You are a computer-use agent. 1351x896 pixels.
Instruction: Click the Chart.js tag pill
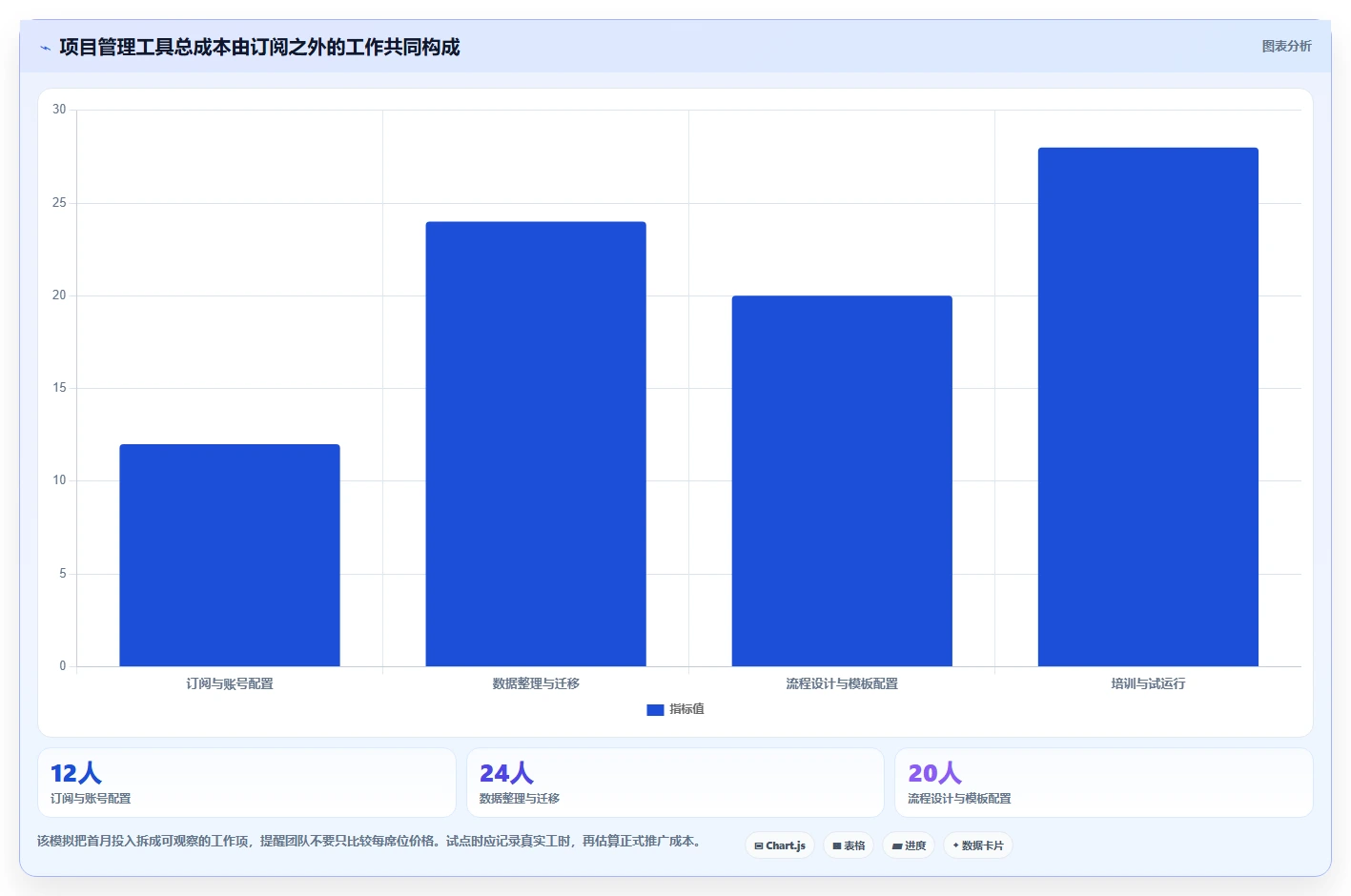click(780, 845)
